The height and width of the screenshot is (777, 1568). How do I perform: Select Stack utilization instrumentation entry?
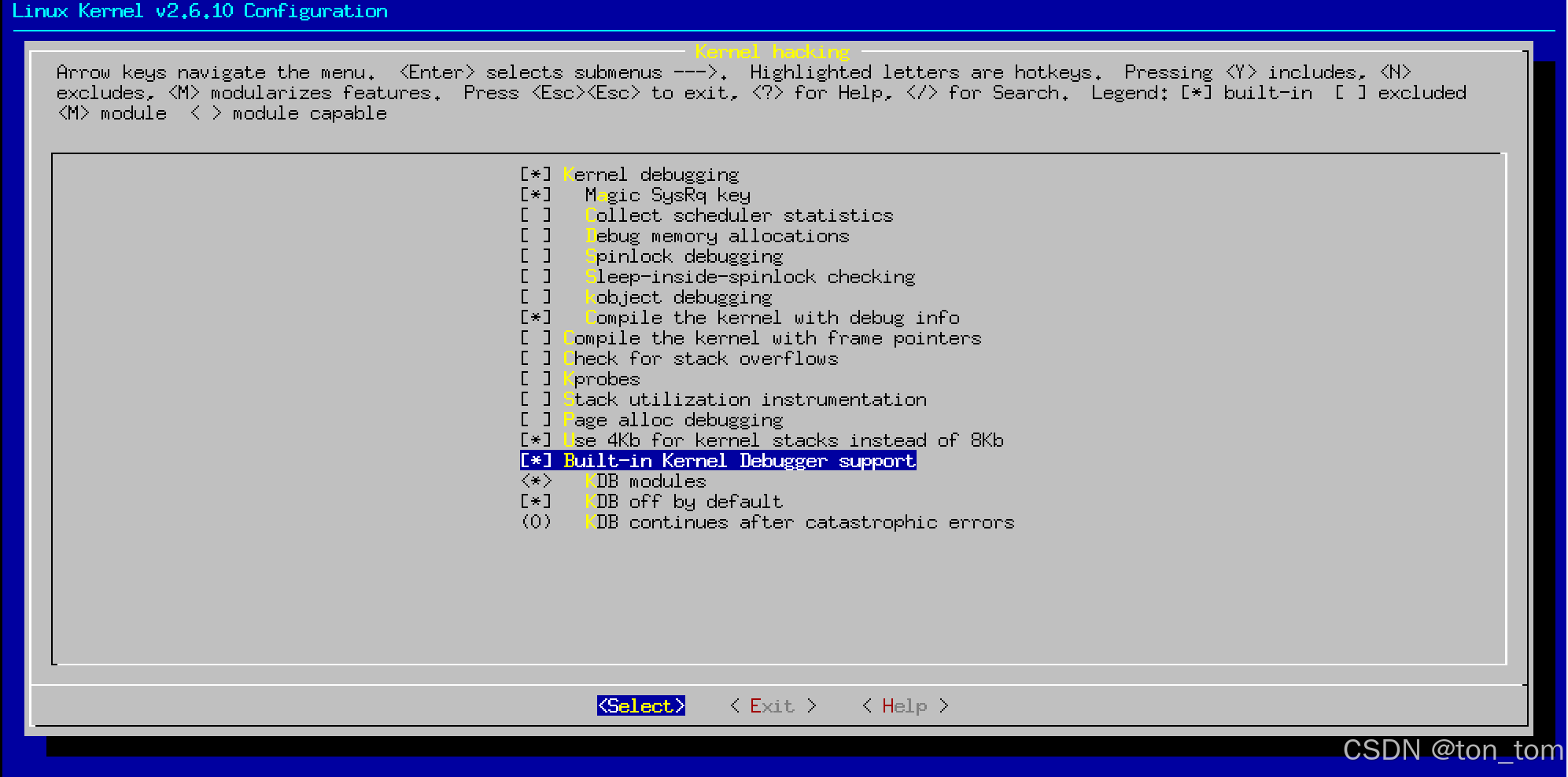click(x=724, y=399)
